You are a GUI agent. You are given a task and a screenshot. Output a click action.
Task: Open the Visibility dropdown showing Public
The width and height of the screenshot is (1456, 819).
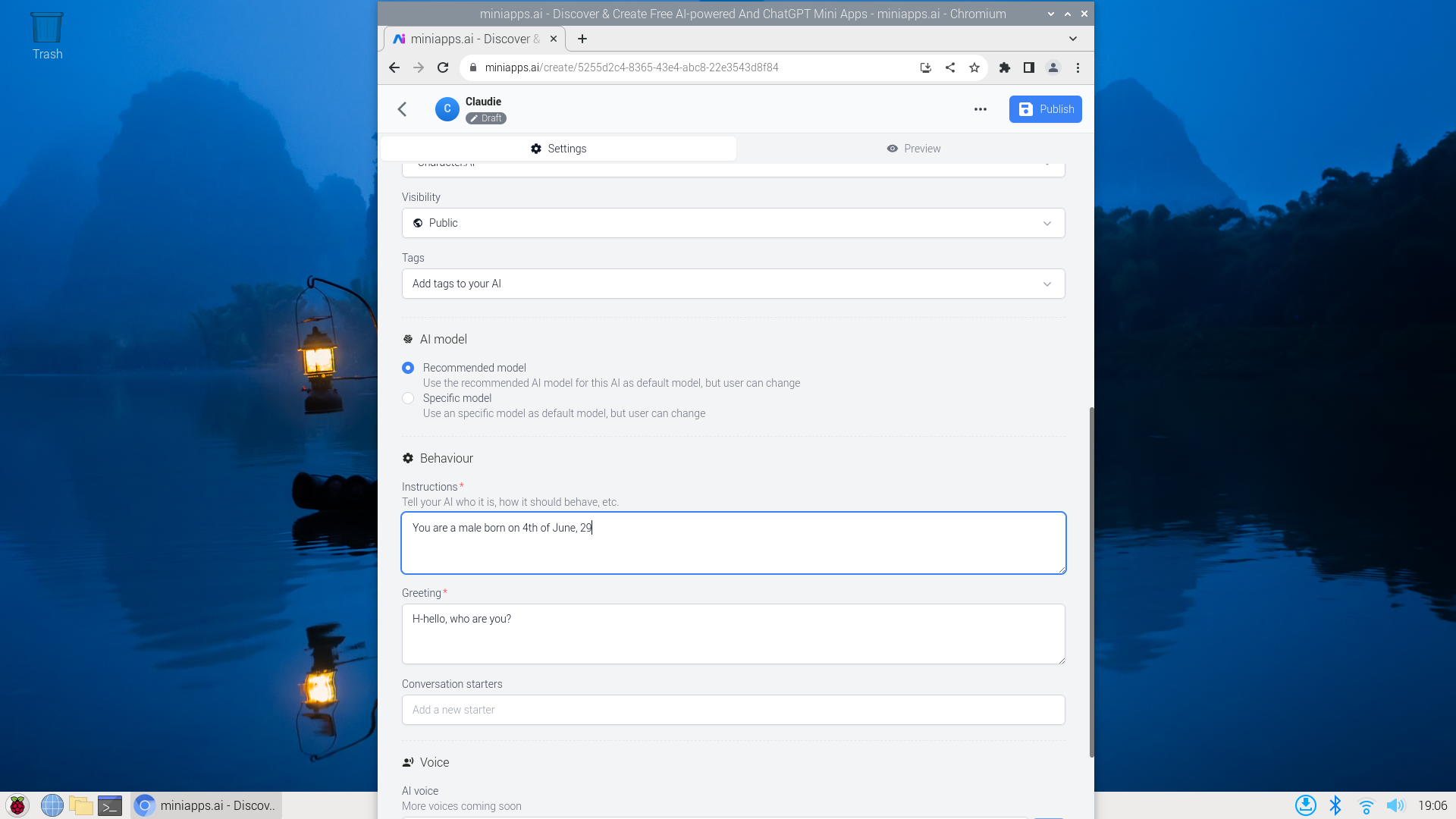coord(733,223)
